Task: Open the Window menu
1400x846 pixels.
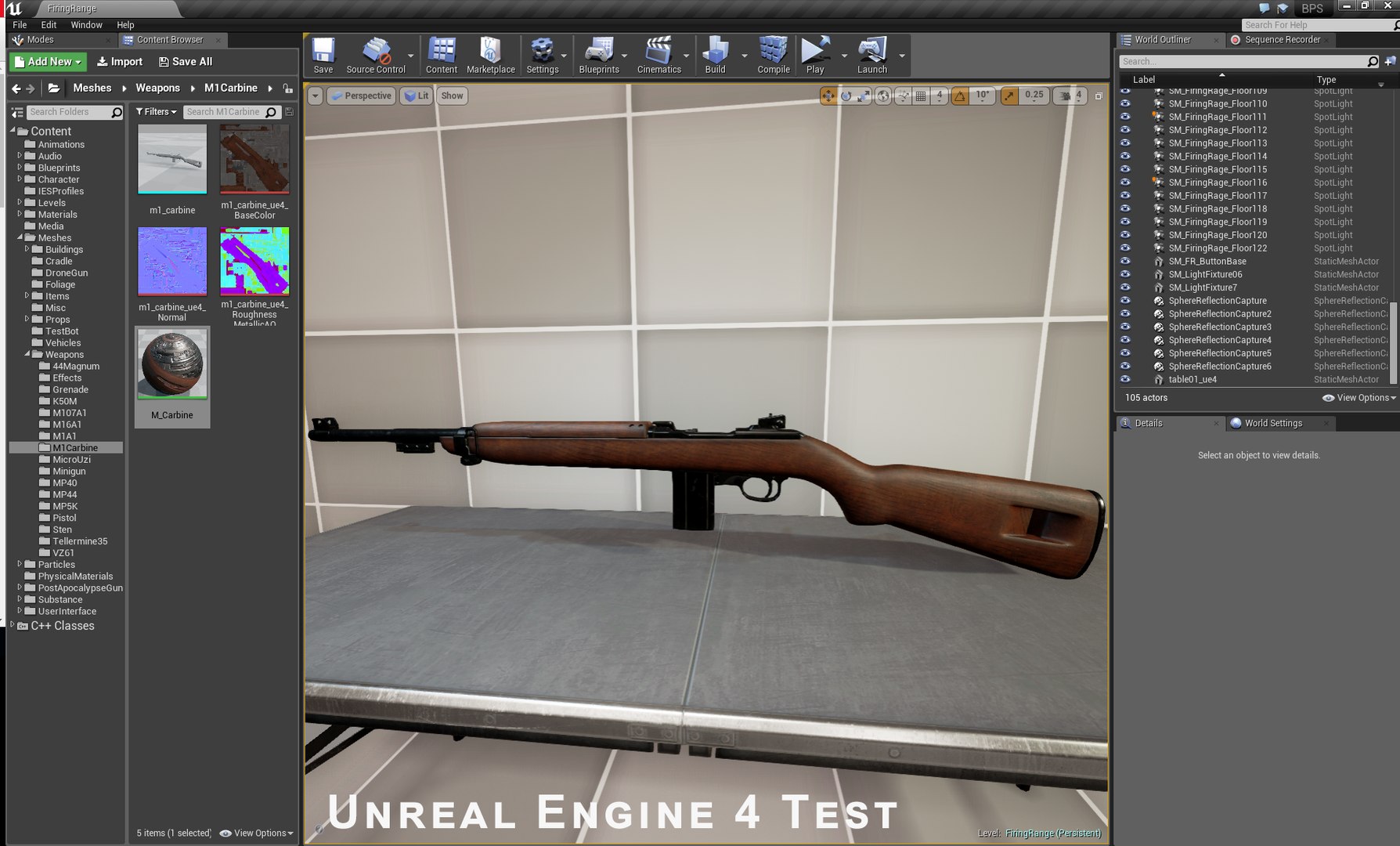Action: [86, 25]
